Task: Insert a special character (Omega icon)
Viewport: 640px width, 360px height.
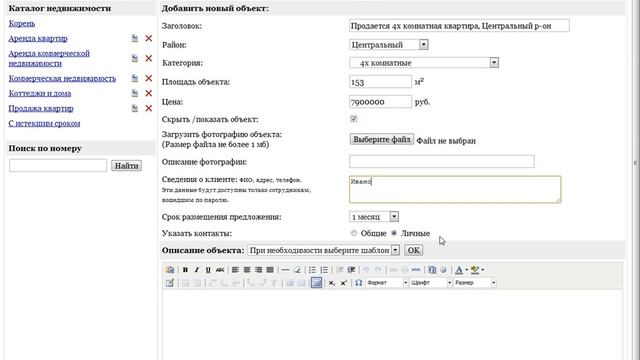Action: [x=358, y=283]
